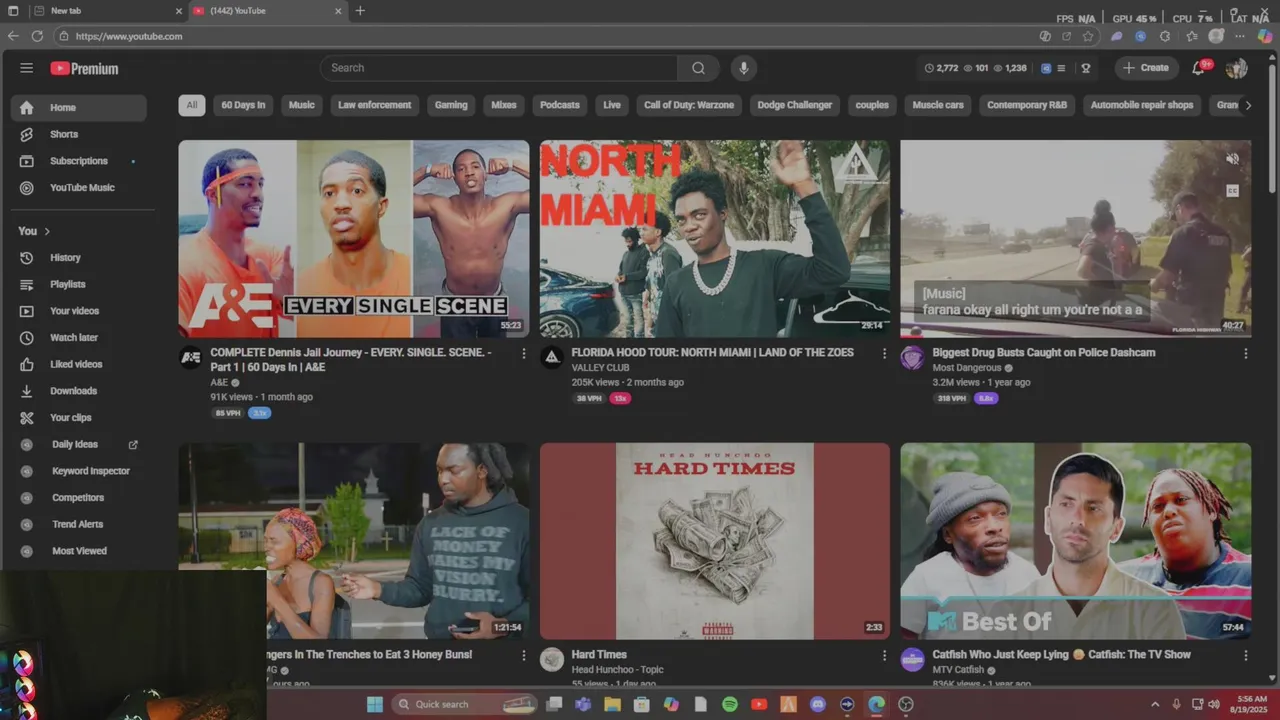The width and height of the screenshot is (1280, 720).
Task: Open the vidIQ list menu icon
Action: (x=1061, y=68)
